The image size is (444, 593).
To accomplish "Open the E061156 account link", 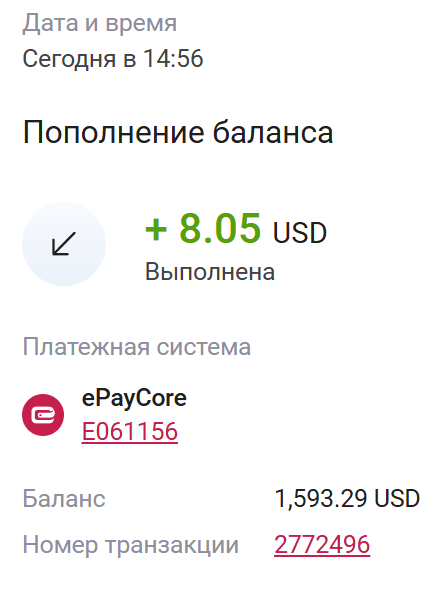I will 130,431.
